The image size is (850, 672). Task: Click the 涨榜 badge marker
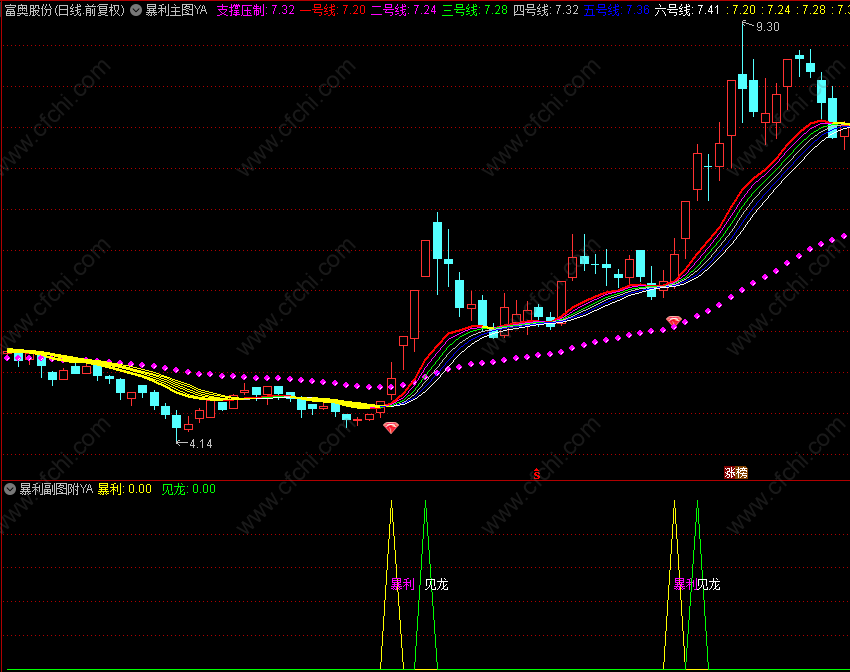click(736, 473)
